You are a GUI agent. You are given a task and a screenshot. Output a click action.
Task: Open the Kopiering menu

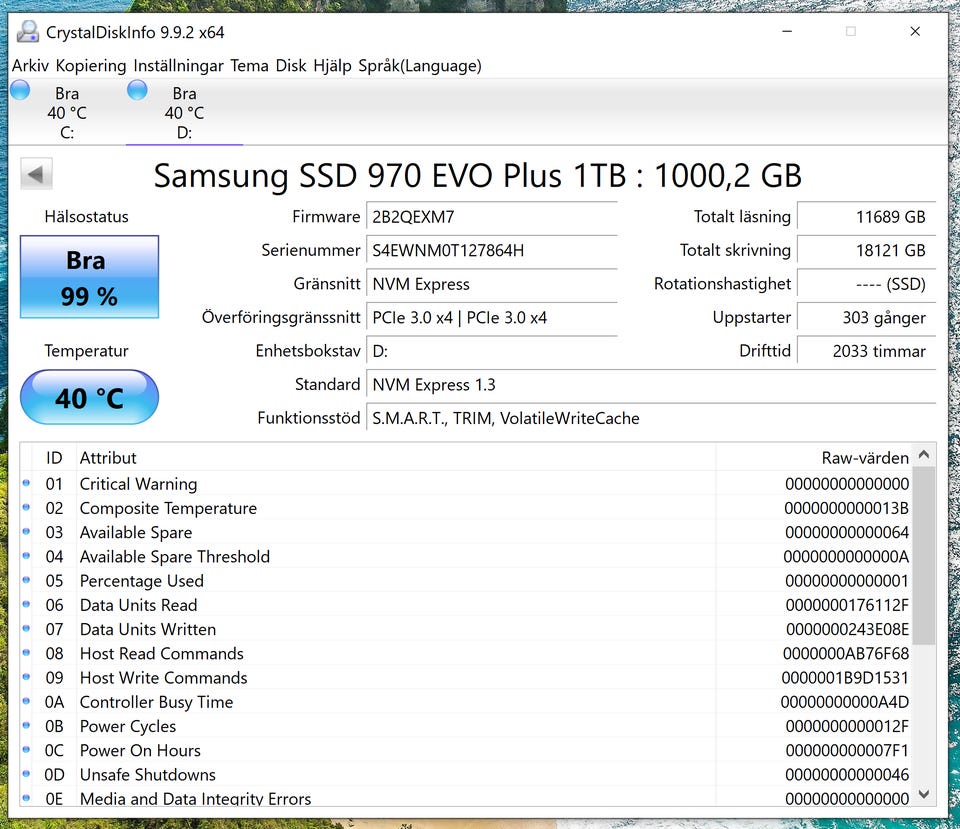click(x=91, y=66)
